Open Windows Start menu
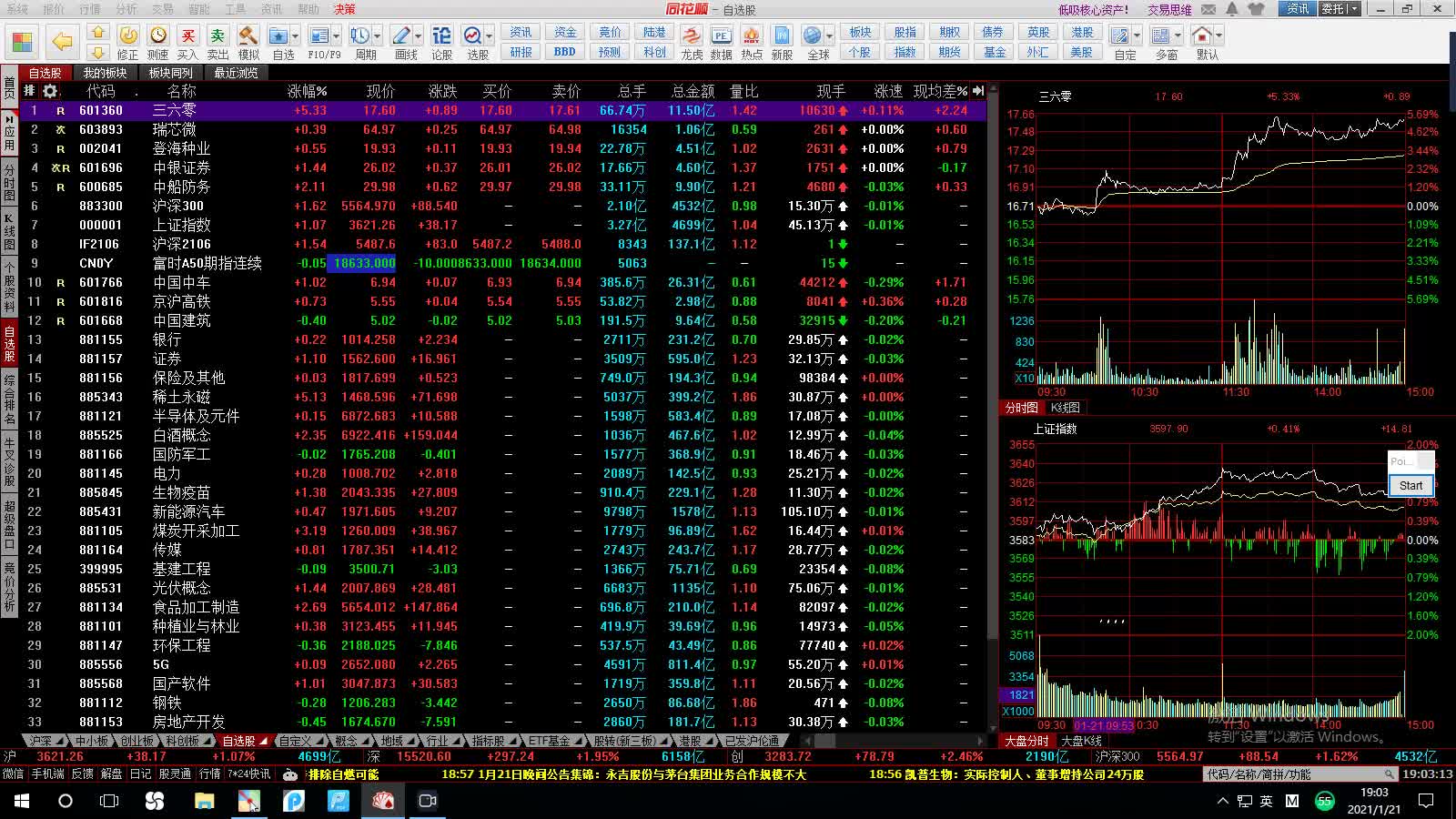 pos(22,801)
